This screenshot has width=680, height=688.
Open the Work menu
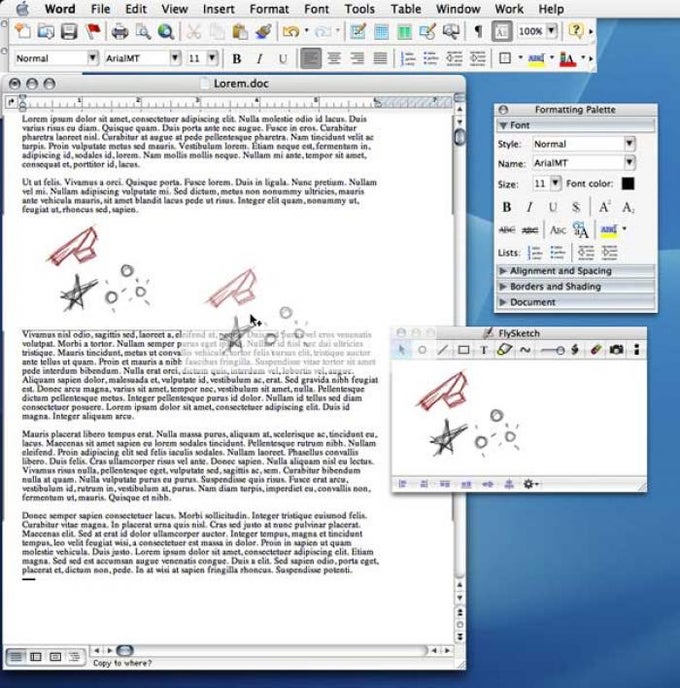pyautogui.click(x=509, y=9)
